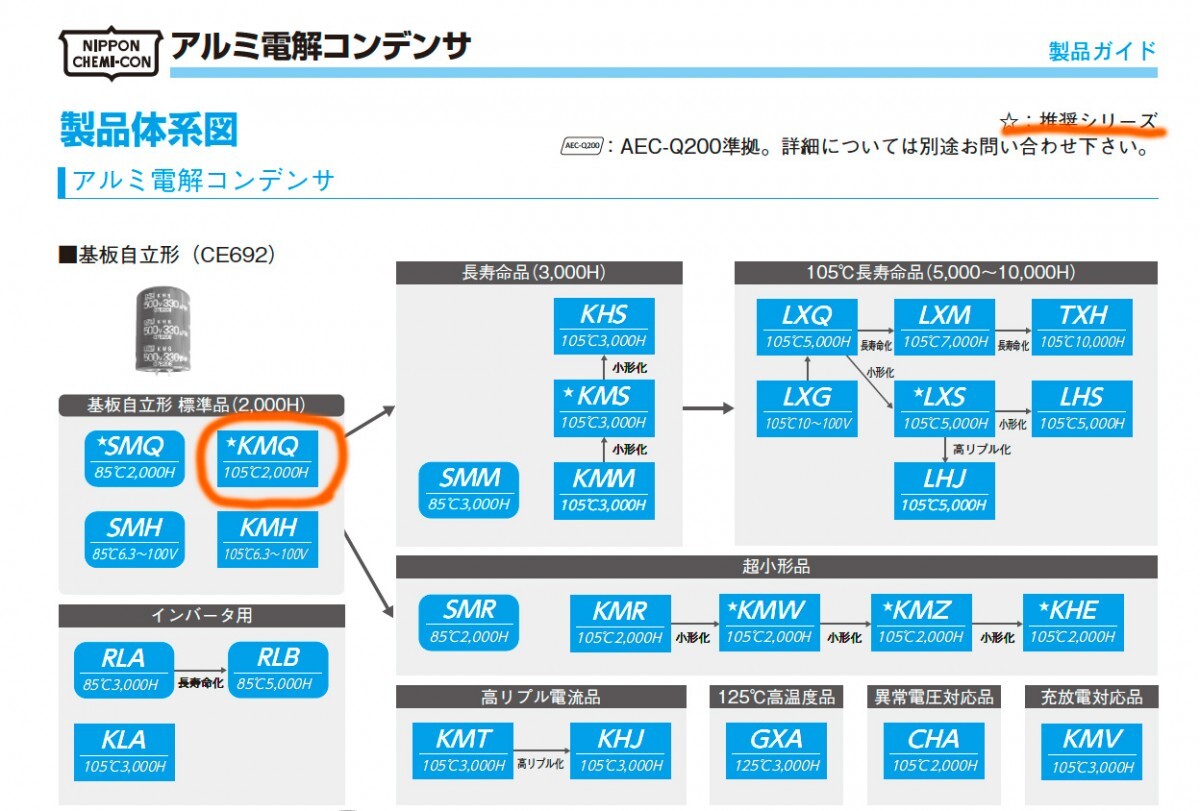
Task: Open the KMH series box
Action: 267,540
